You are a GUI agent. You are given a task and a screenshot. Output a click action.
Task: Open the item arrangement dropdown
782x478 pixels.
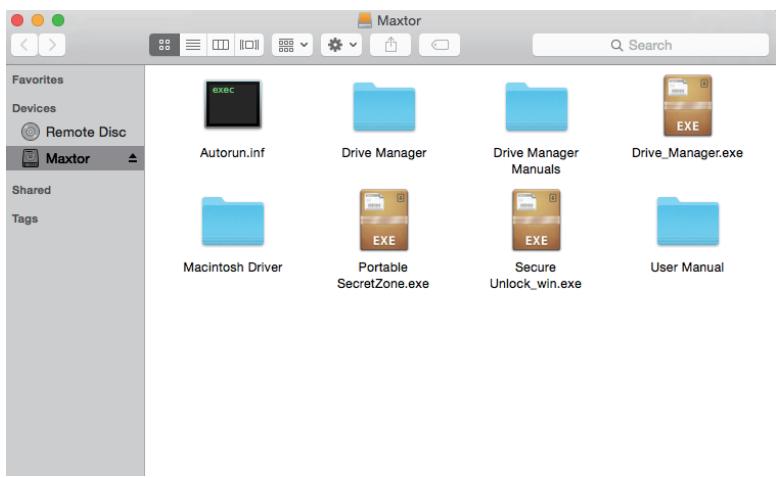(x=292, y=45)
